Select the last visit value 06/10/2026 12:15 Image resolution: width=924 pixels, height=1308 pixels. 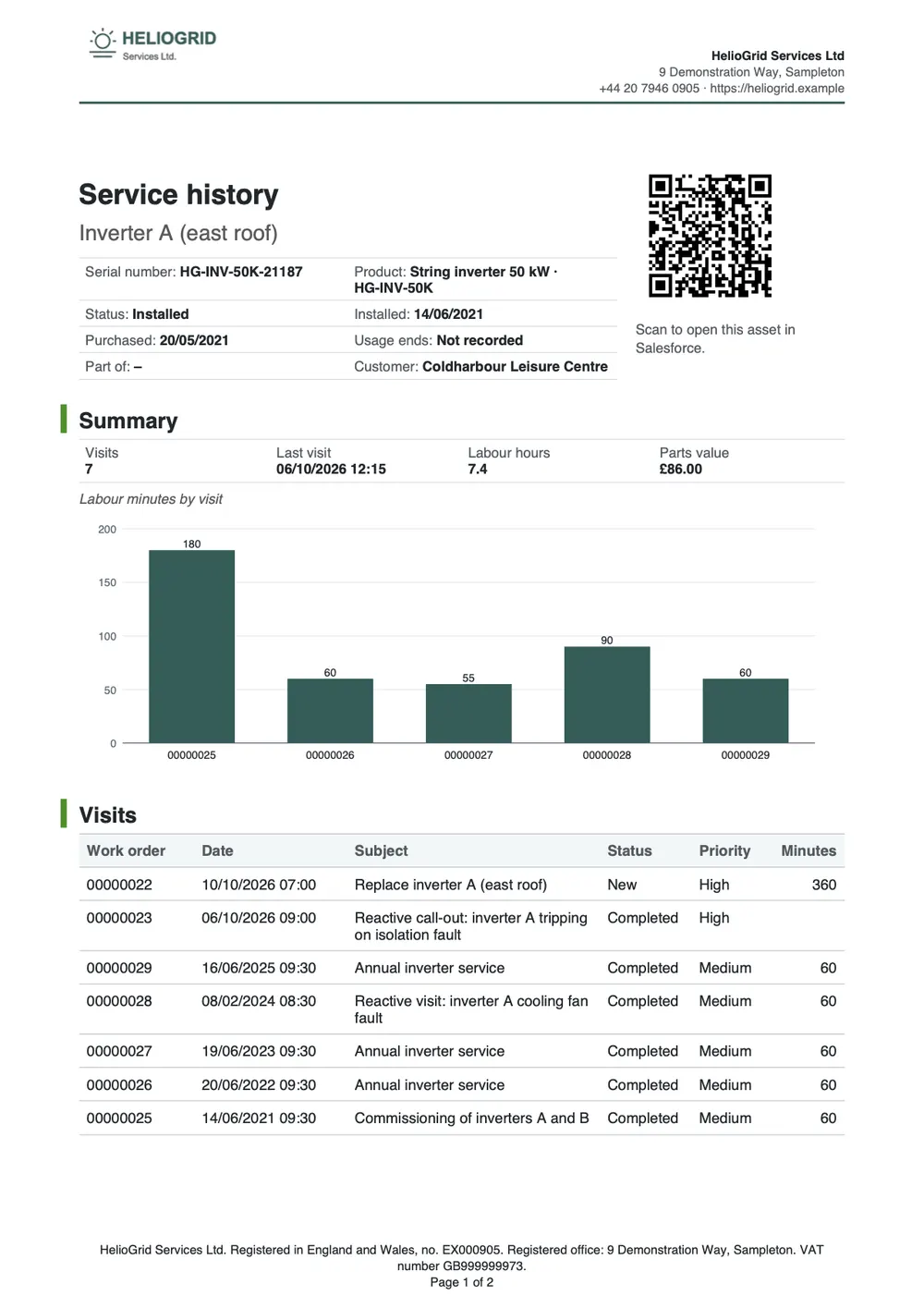[331, 469]
